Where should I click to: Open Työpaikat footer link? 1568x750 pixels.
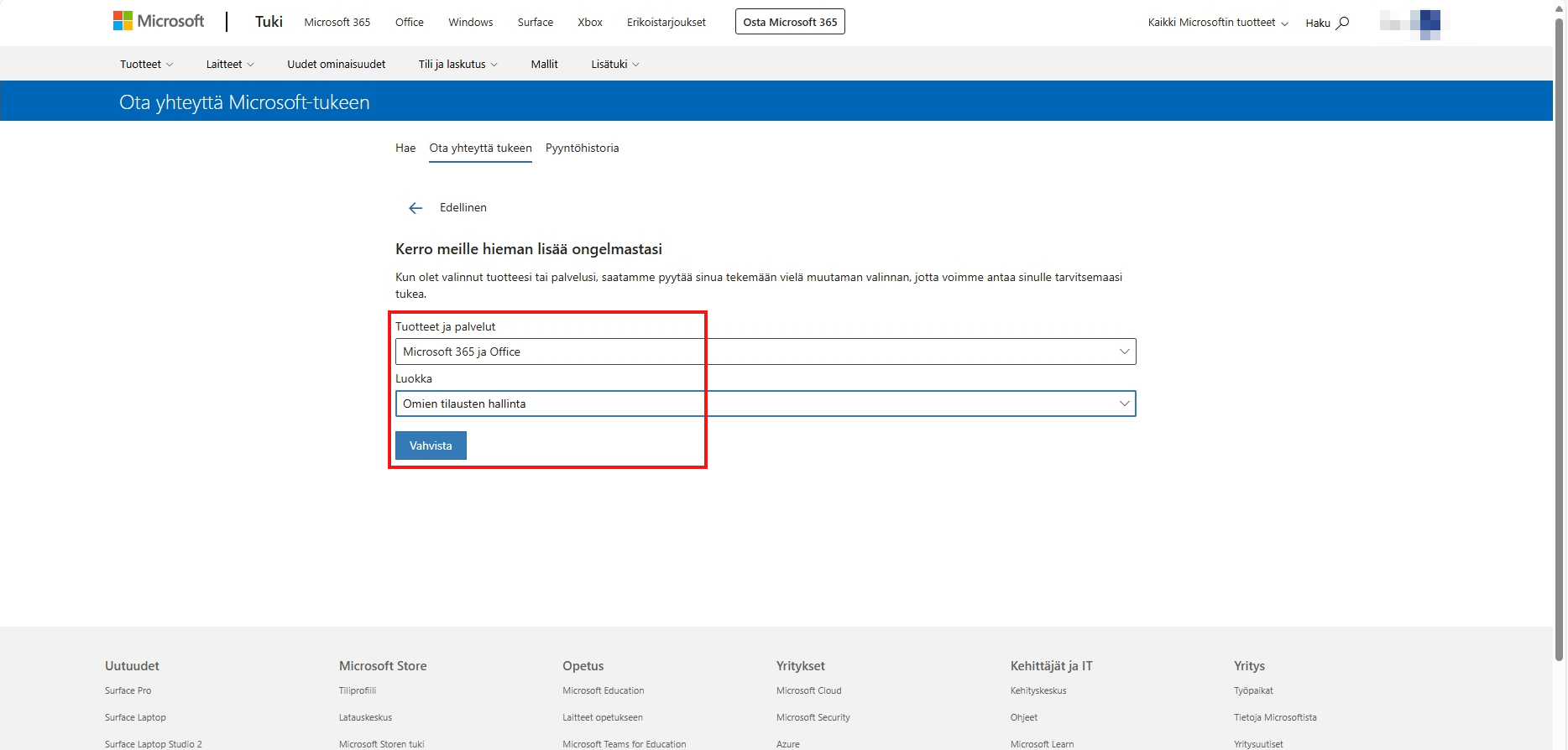click(x=1253, y=690)
